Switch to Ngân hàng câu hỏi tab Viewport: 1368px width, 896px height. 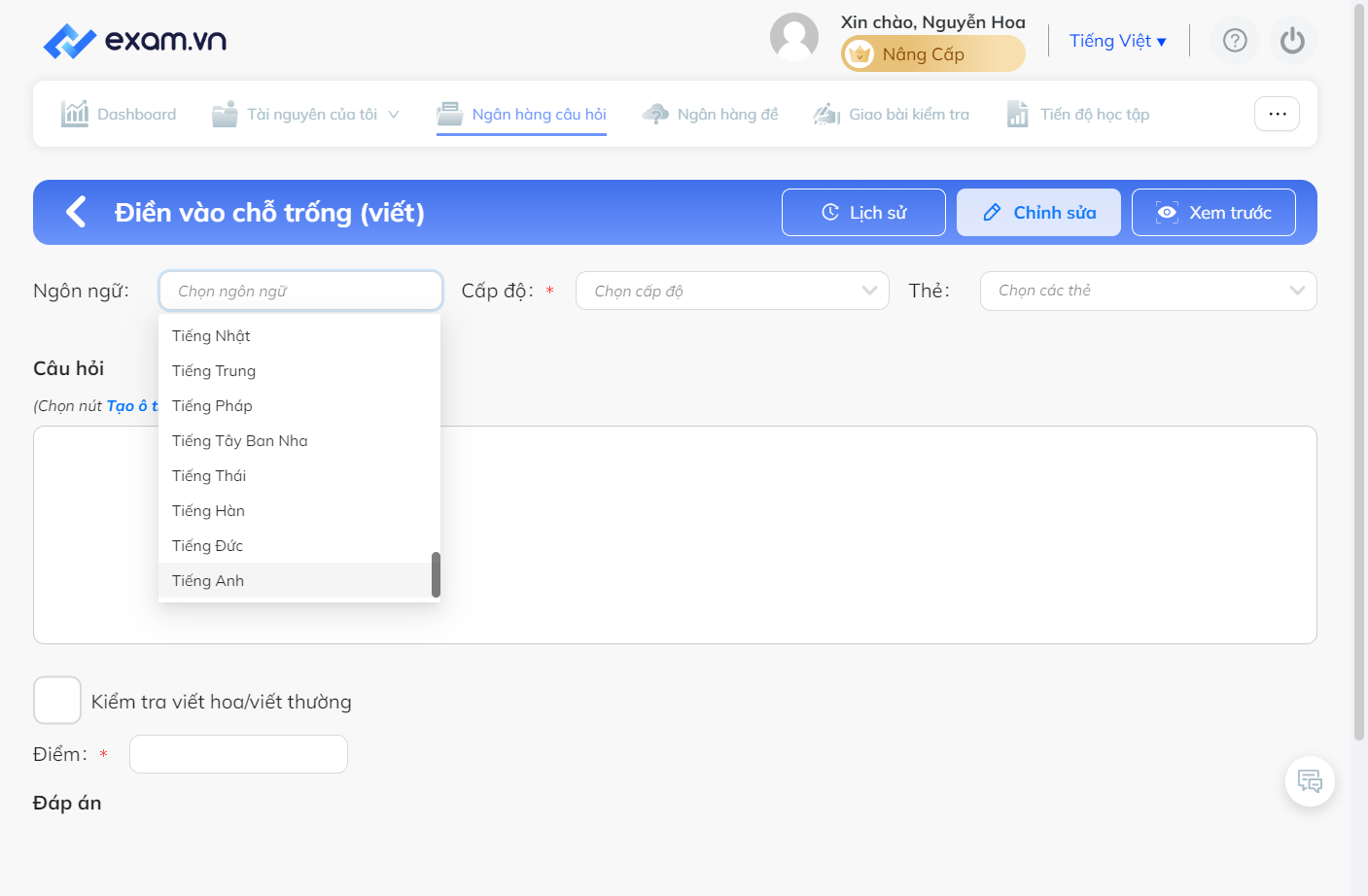click(521, 115)
